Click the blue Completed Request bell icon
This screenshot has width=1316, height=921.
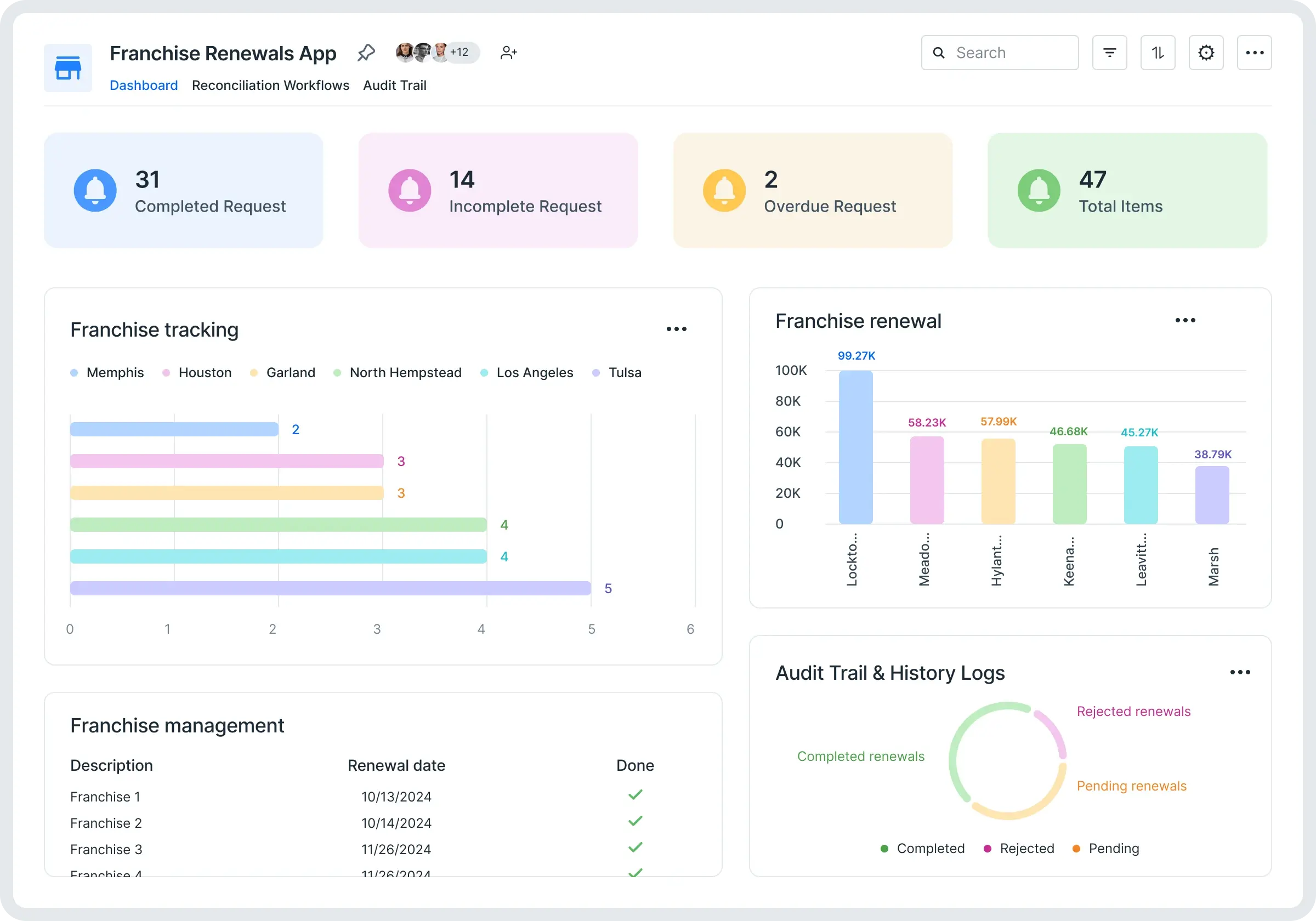(x=95, y=190)
